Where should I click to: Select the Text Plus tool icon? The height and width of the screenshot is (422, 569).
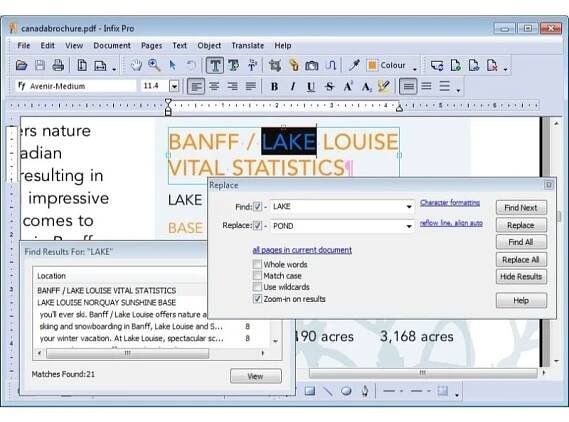tap(233, 66)
